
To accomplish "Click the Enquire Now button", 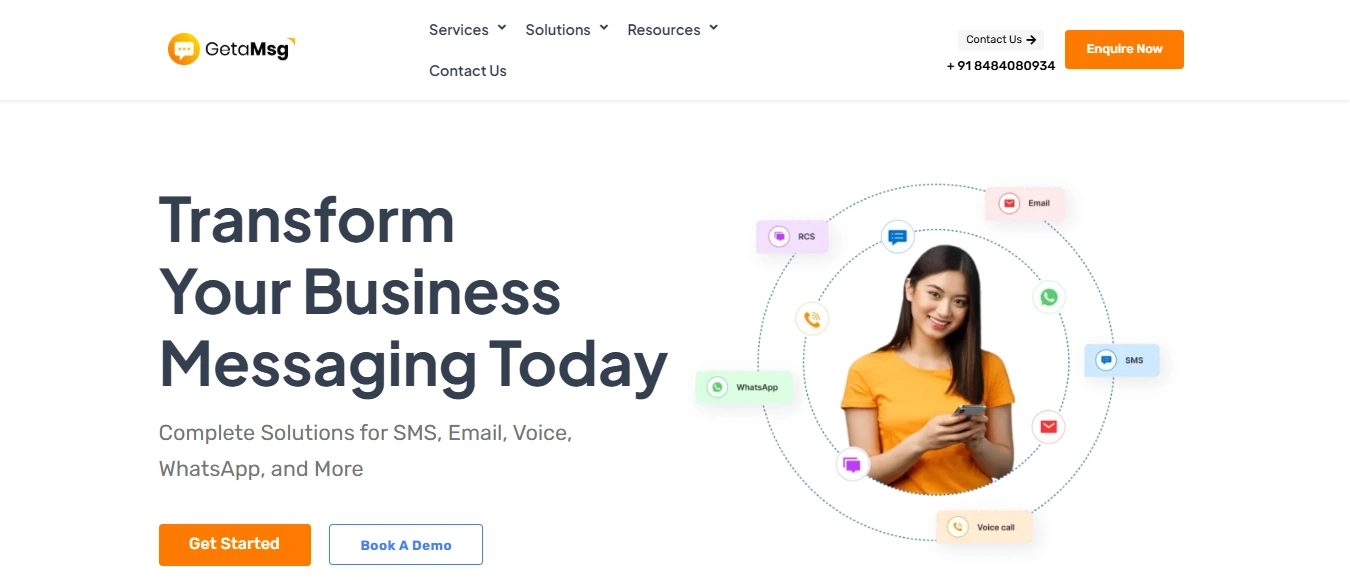I will point(1124,49).
